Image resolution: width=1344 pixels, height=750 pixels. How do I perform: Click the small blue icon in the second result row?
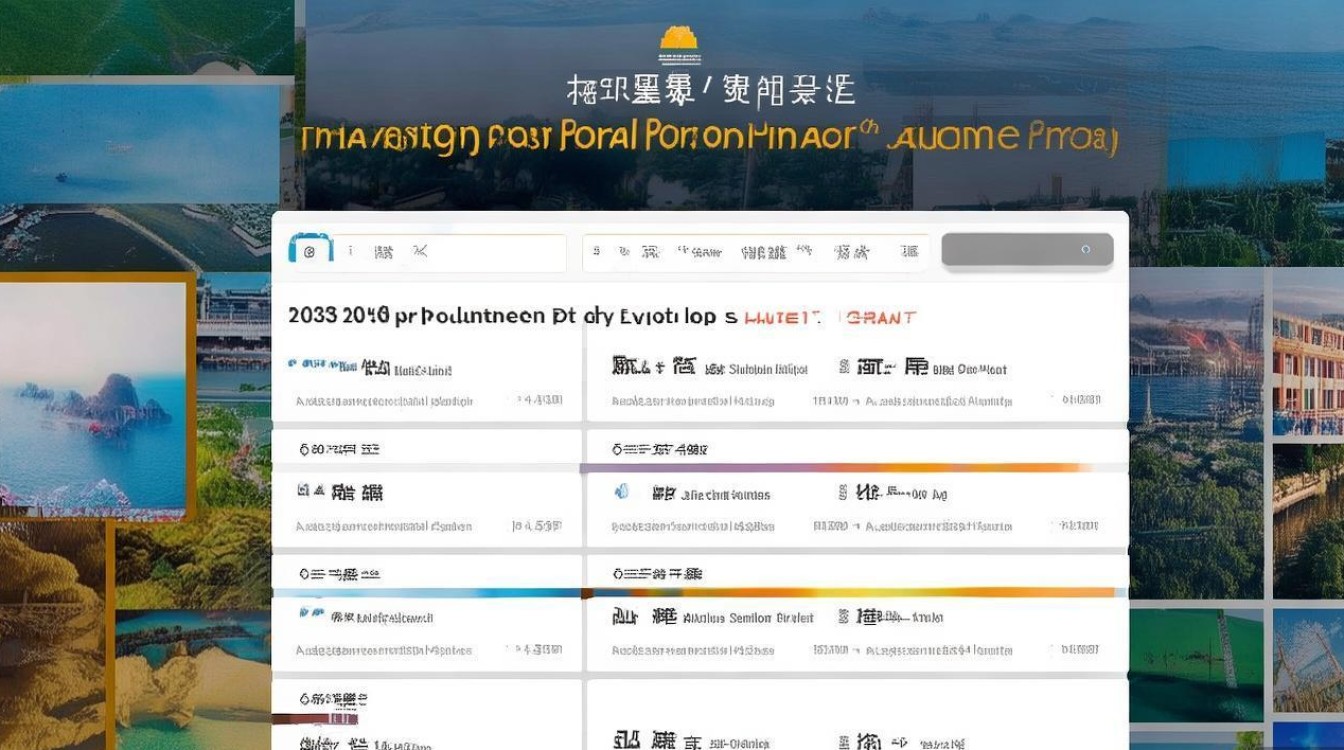pos(621,492)
